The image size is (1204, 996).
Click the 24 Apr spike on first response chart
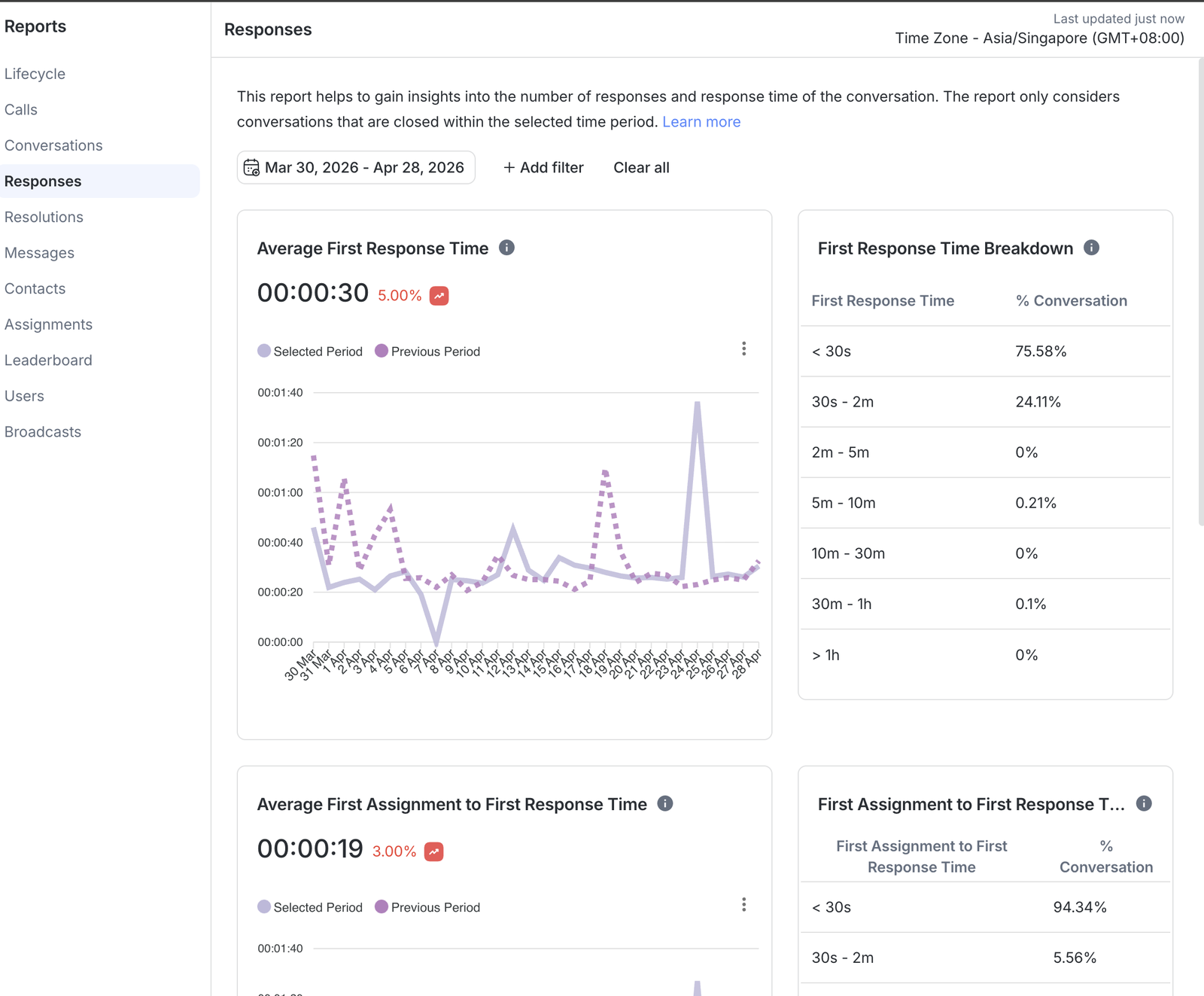(x=698, y=404)
